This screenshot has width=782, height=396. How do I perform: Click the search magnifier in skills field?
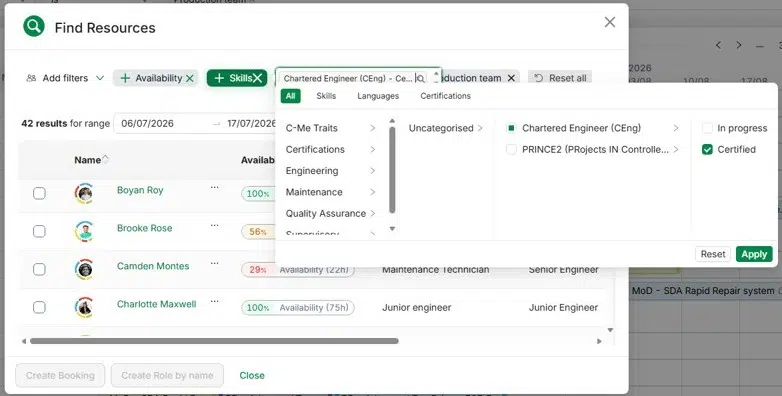click(420, 79)
